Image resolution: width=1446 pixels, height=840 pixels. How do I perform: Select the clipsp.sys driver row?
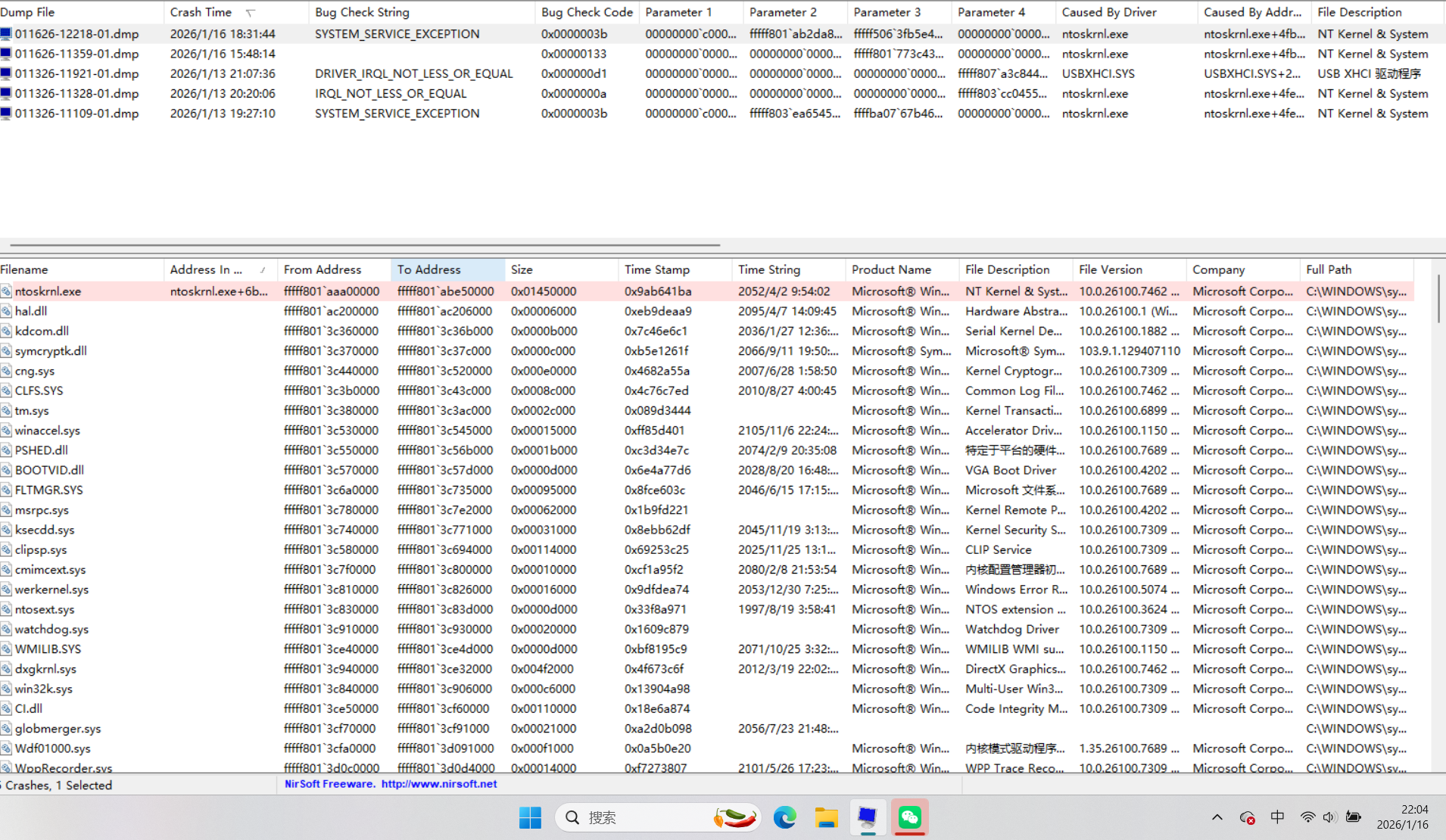(706, 549)
